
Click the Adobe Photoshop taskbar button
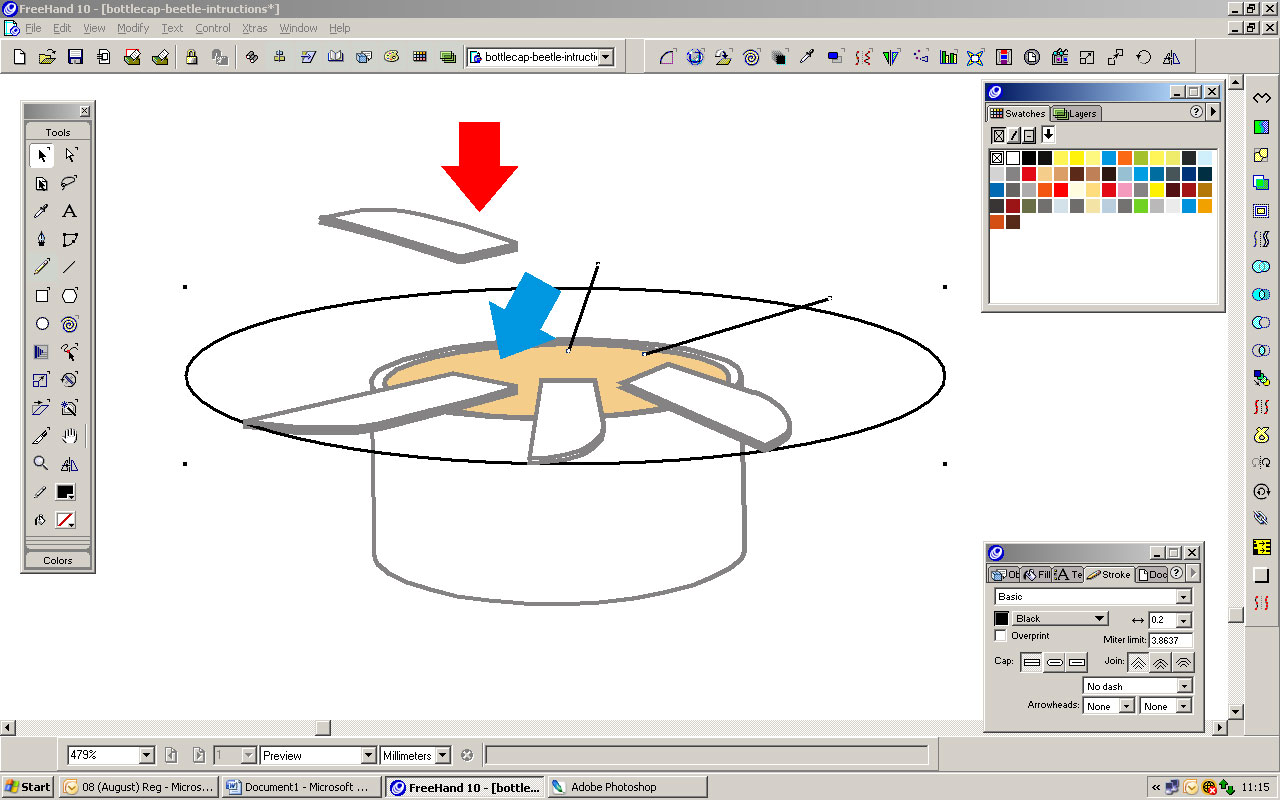(625, 786)
